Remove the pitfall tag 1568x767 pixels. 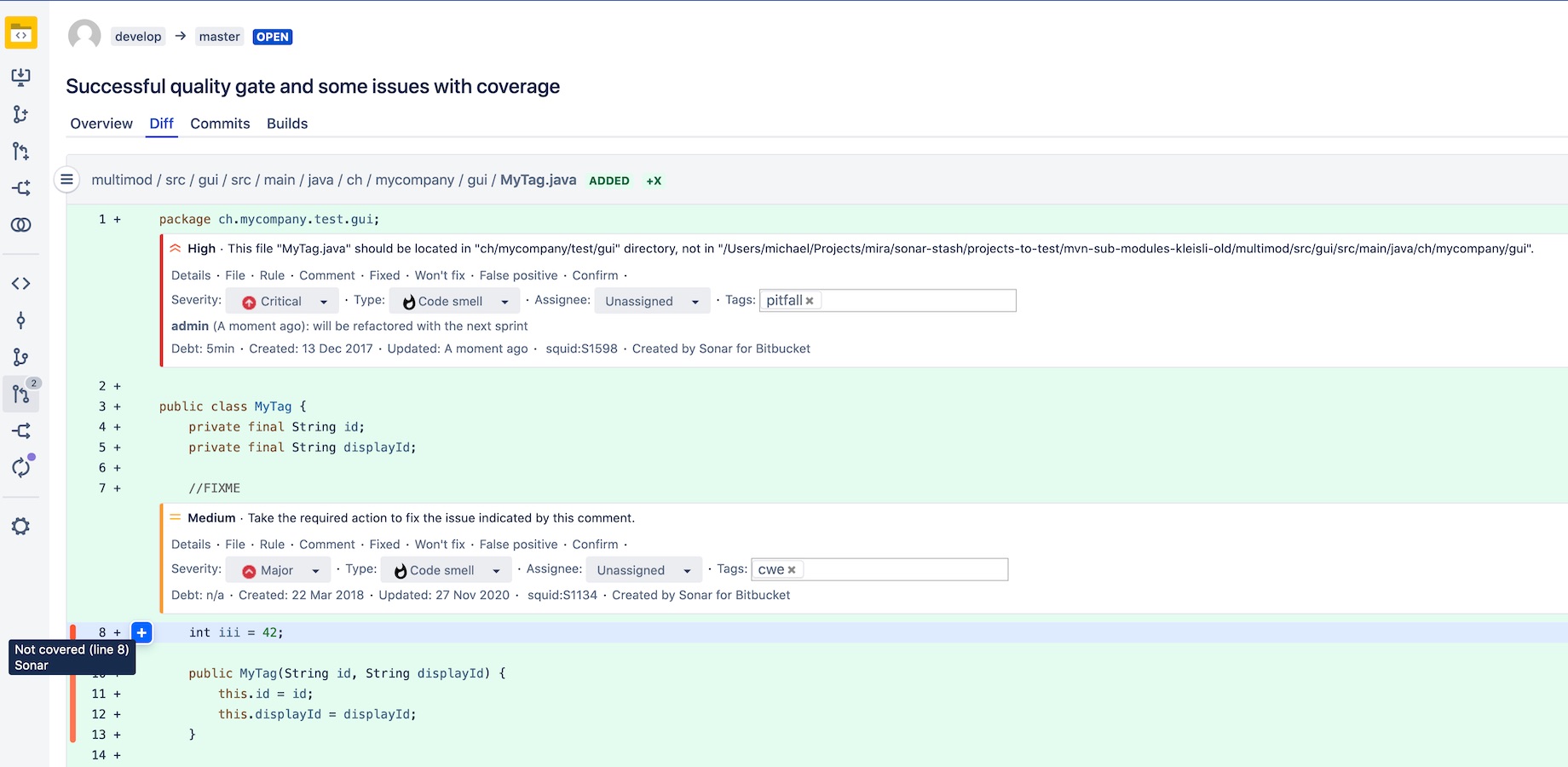click(810, 301)
